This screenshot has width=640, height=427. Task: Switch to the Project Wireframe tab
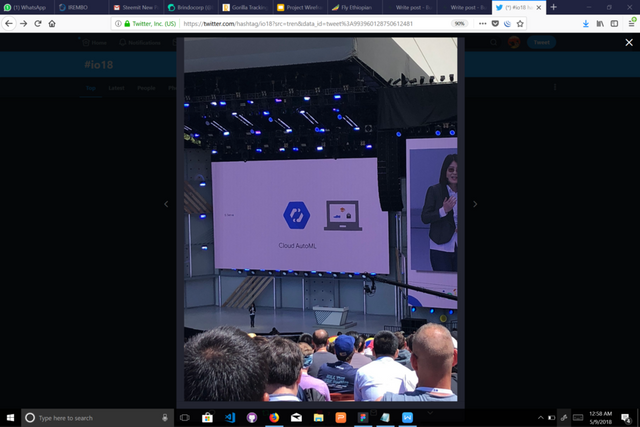[x=300, y=7]
